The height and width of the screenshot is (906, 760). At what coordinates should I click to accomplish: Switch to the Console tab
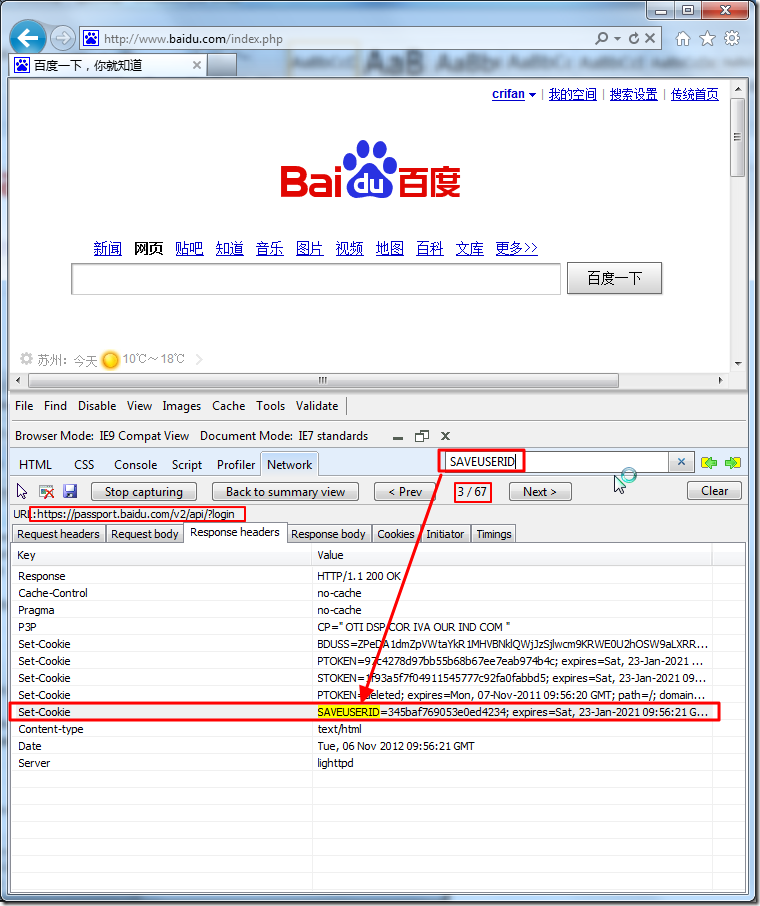click(136, 465)
